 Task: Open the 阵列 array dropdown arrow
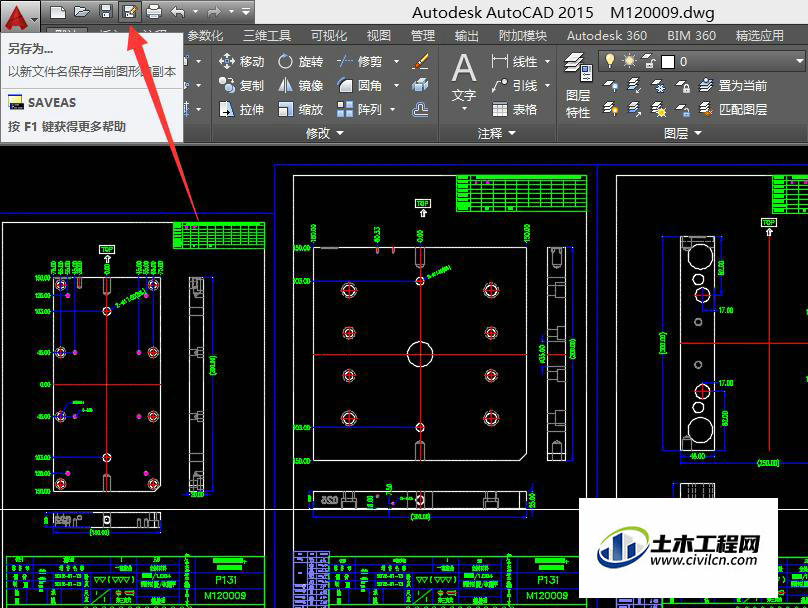tap(393, 109)
